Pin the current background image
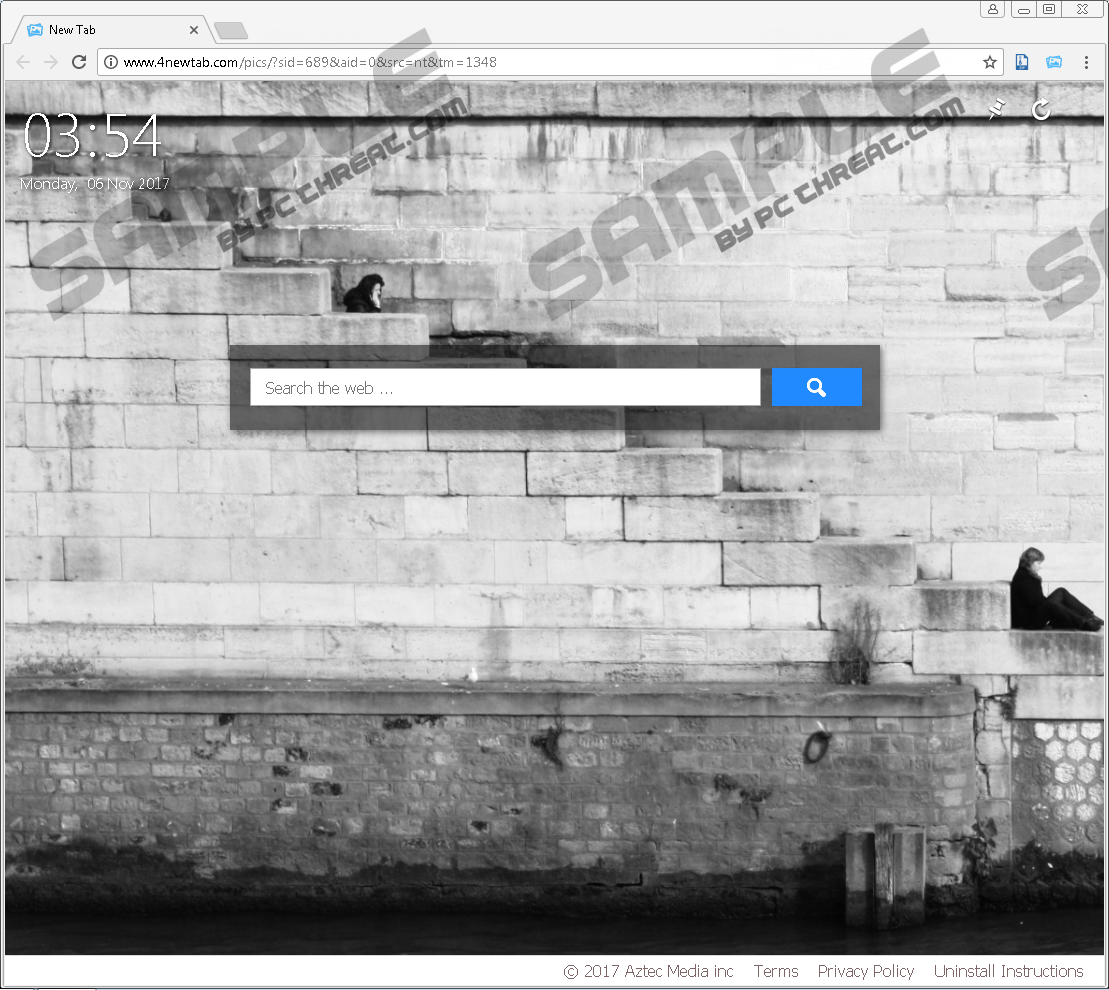Screen dimensions: 1109x990 click(995, 110)
